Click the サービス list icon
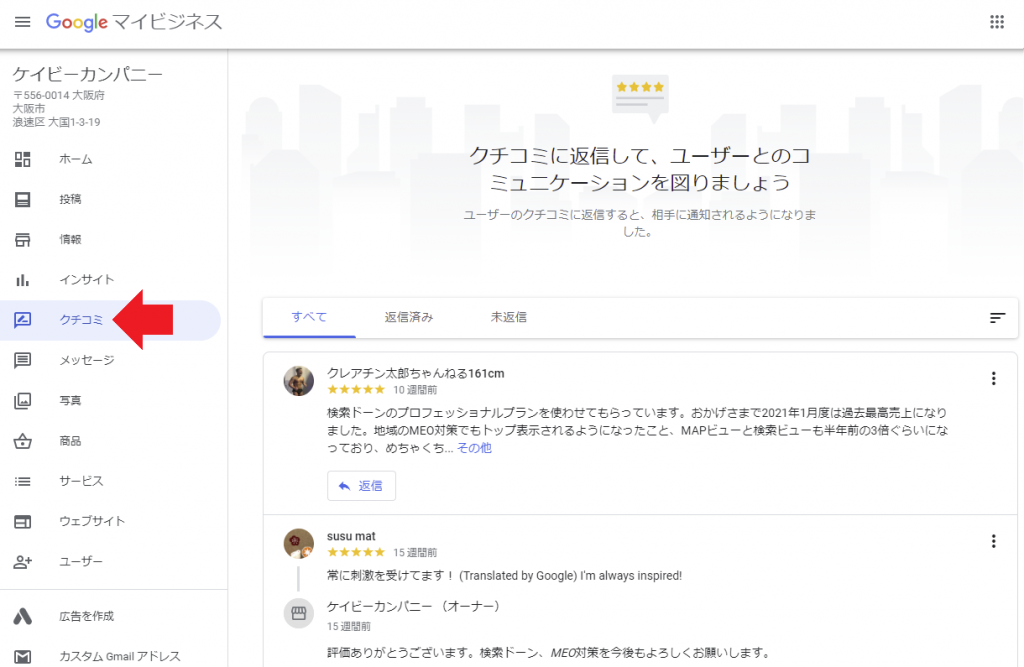The height and width of the screenshot is (667, 1024). pos(23,481)
